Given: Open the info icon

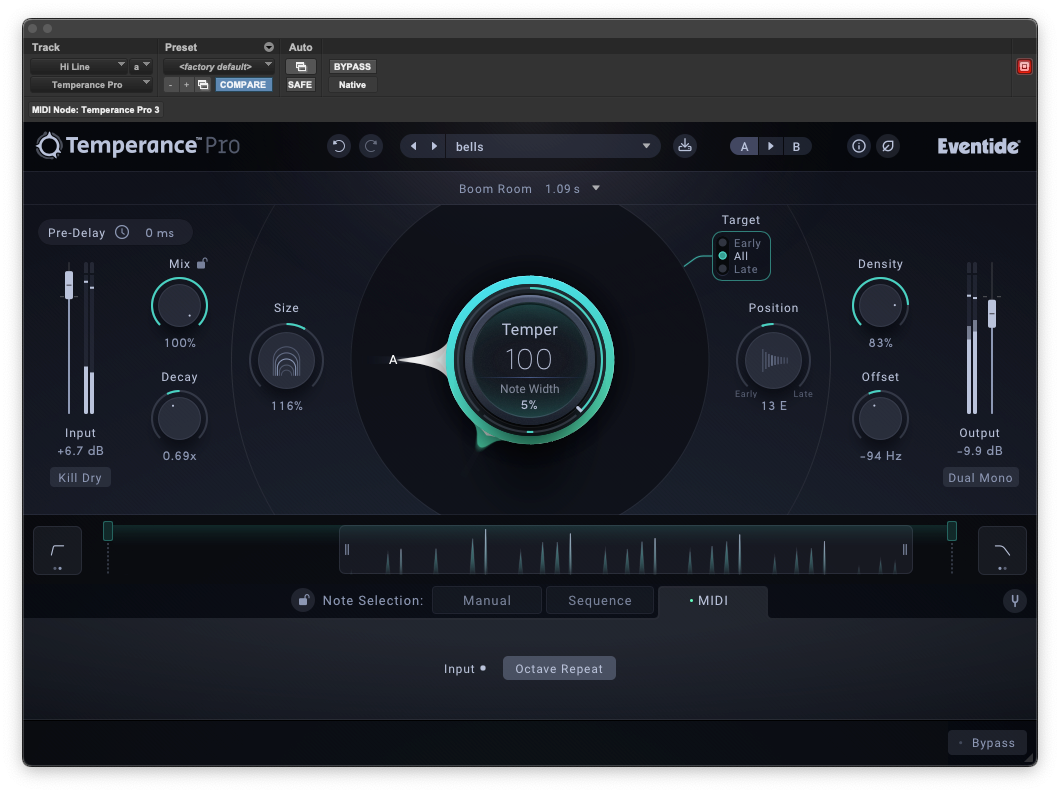Looking at the screenshot, I should click(x=858, y=146).
